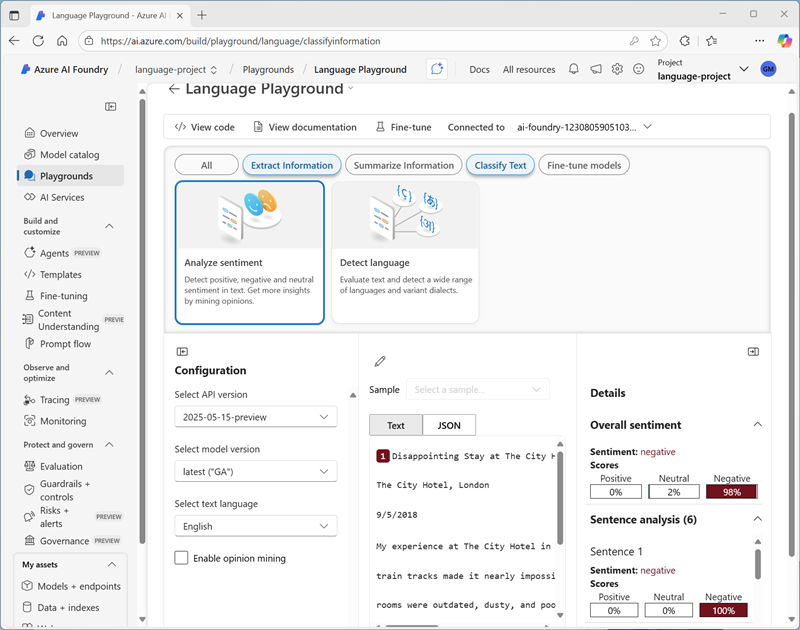Click the View code button

[x=204, y=127]
